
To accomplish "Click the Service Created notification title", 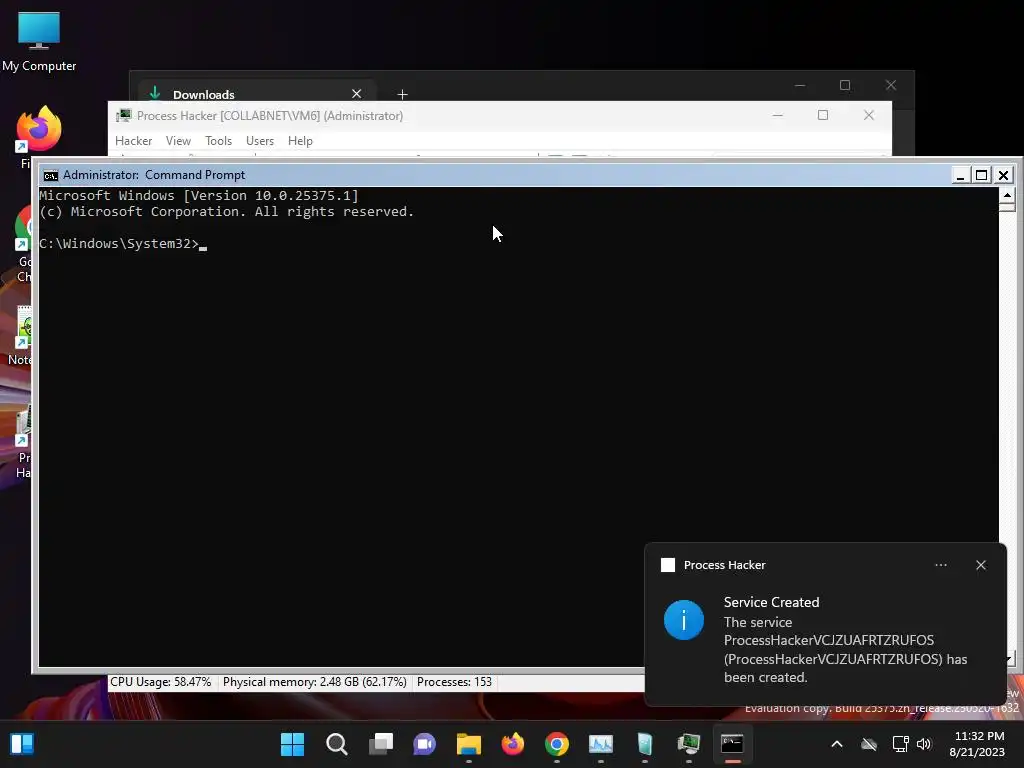I will coord(771,602).
